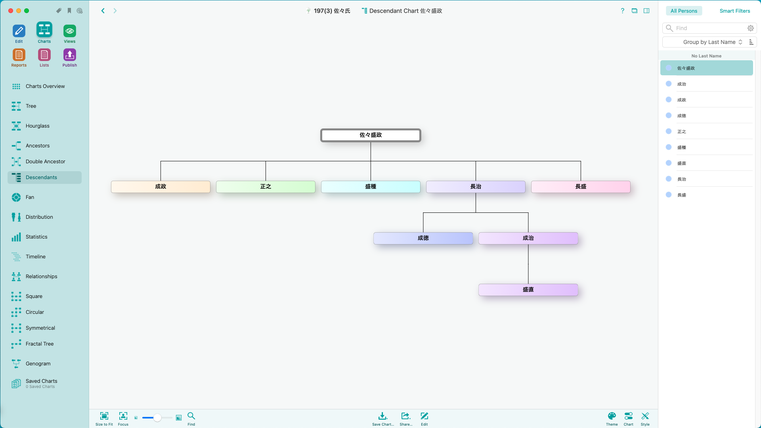Adjust the chart zoom slider

click(x=157, y=418)
